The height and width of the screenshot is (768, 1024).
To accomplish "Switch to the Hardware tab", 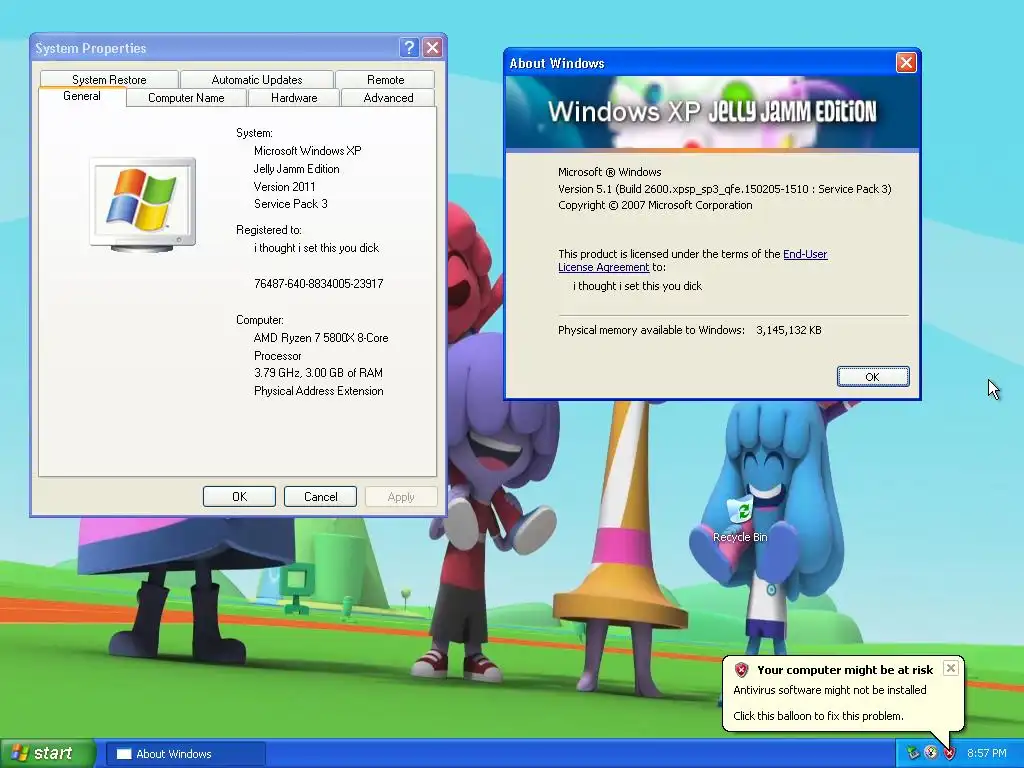I will [294, 98].
